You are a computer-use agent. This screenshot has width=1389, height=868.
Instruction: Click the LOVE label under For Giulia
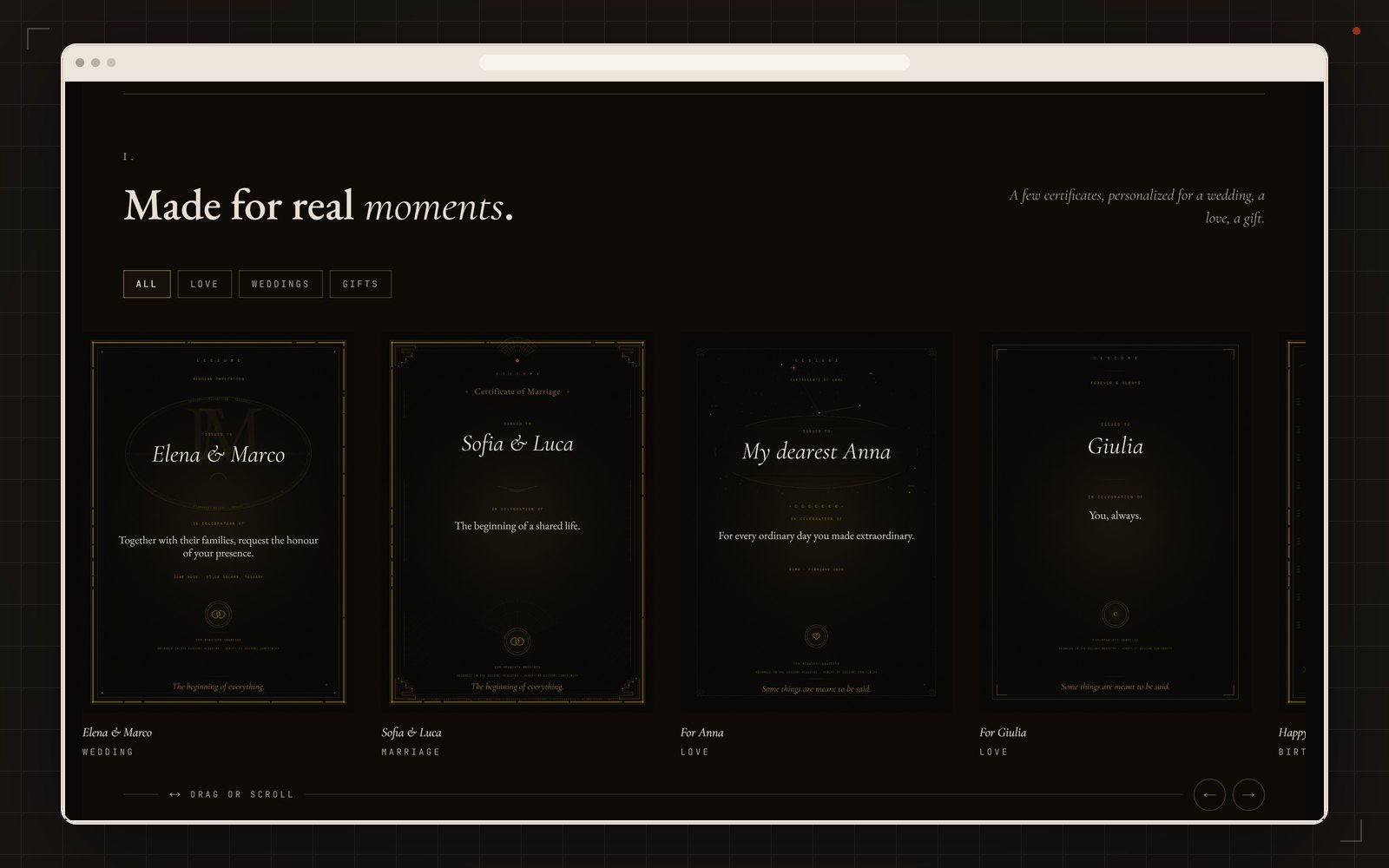tap(994, 752)
